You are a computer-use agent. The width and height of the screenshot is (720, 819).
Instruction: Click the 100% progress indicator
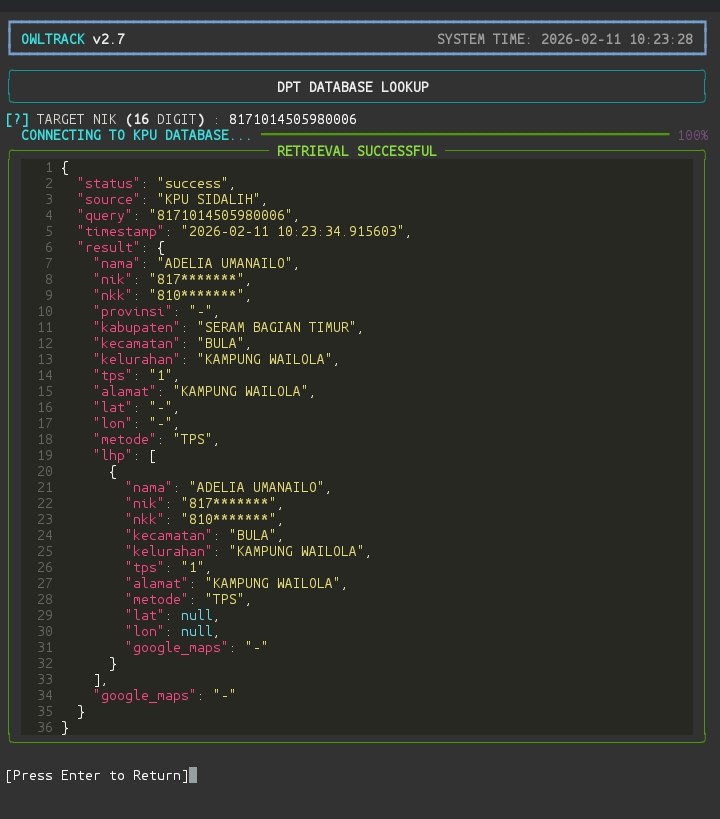coord(693,135)
